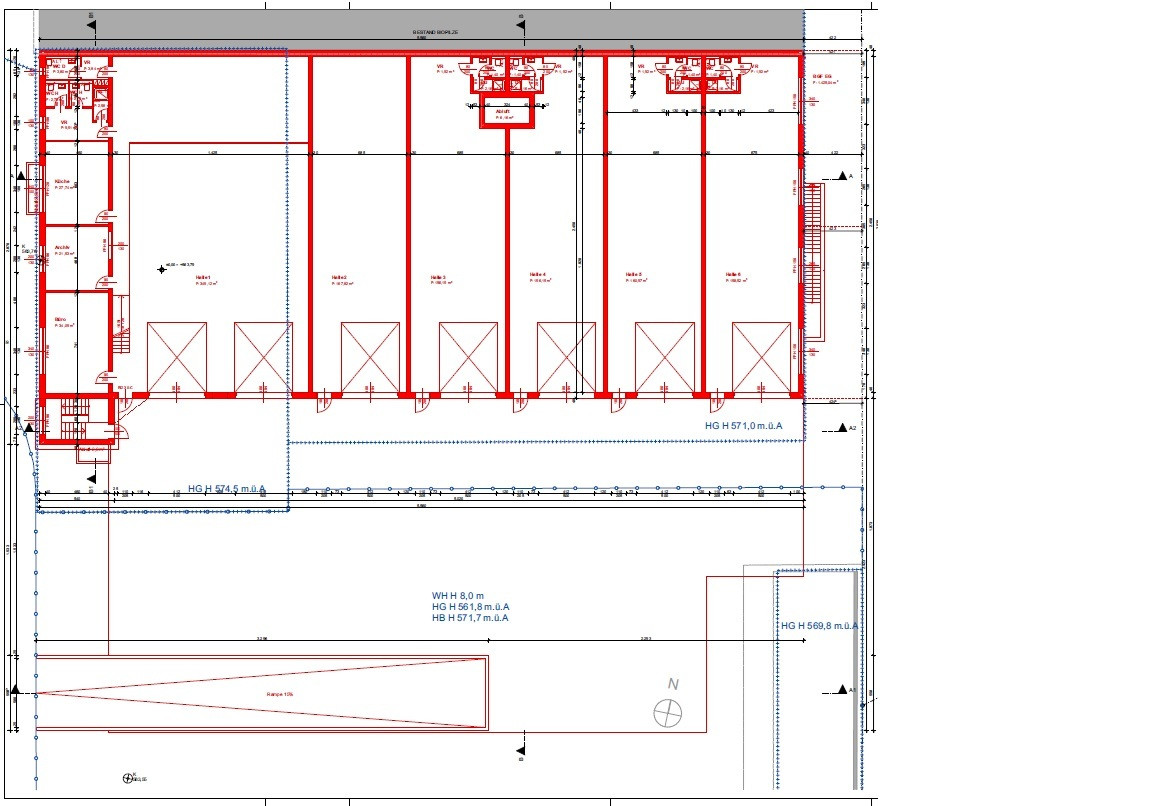Select the Halle 5 room label
This screenshot has height=806, width=1152.
(633, 275)
